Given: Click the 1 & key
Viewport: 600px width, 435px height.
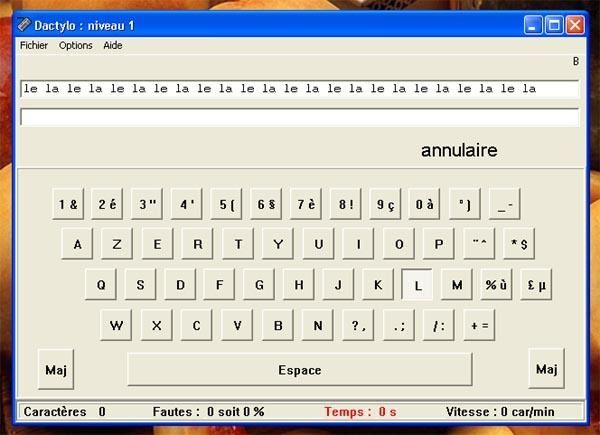Looking at the screenshot, I should point(68,204).
